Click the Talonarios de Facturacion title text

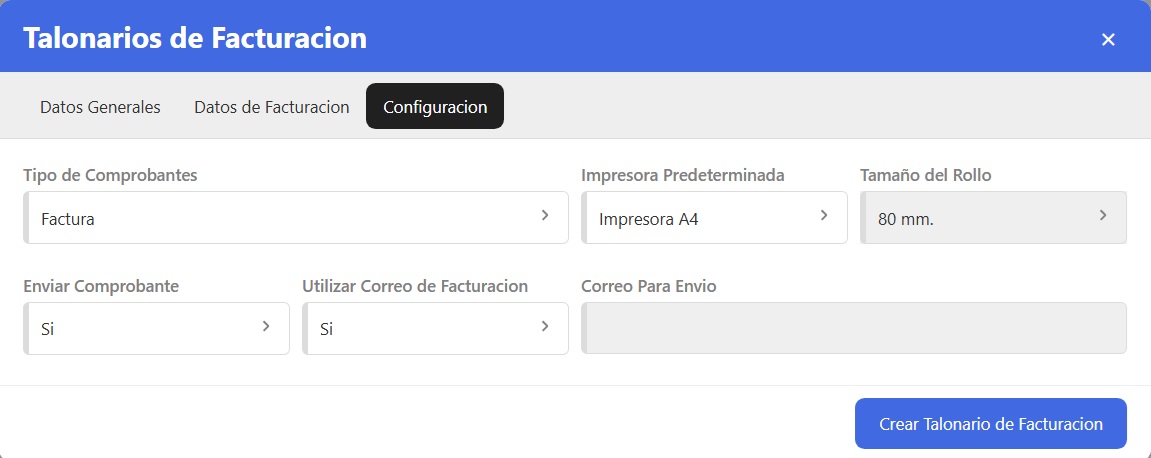tap(194, 39)
